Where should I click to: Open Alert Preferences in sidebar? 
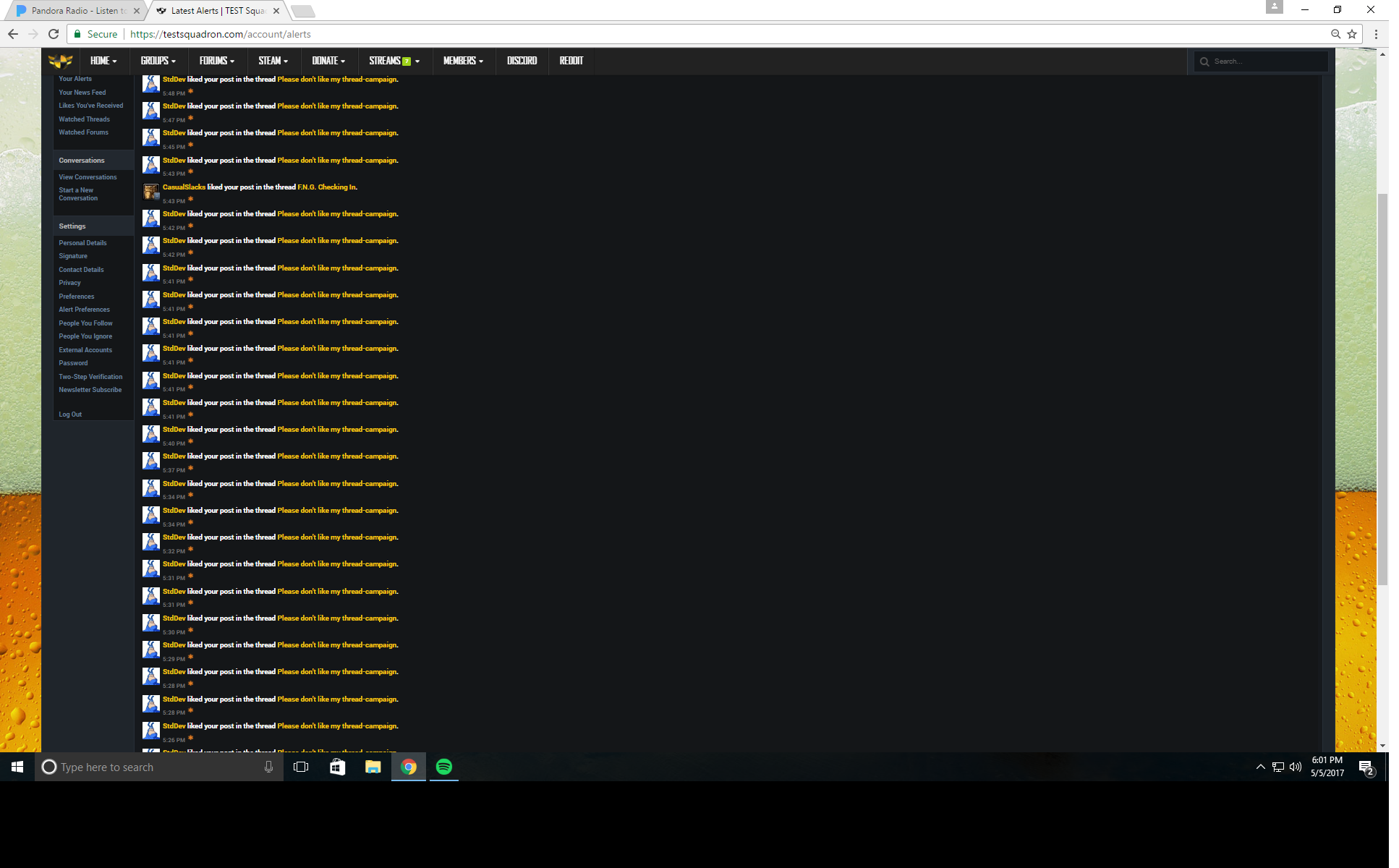click(x=84, y=310)
